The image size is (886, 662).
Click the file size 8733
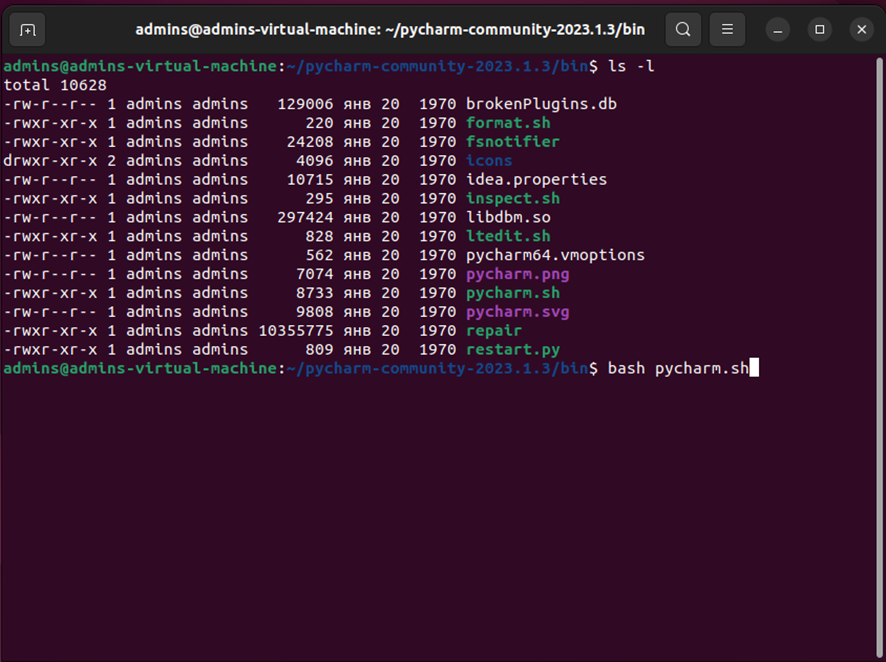314,293
